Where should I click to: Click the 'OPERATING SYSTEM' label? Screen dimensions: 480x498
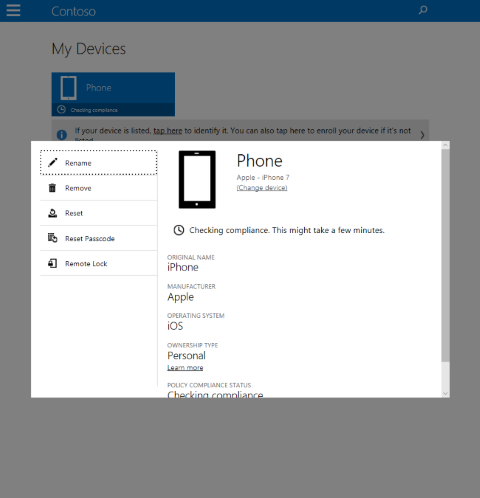(196, 316)
